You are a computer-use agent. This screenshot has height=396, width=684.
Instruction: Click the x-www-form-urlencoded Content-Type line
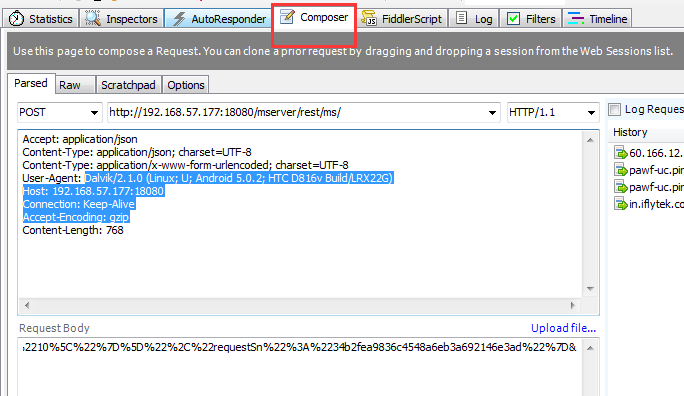(185, 165)
